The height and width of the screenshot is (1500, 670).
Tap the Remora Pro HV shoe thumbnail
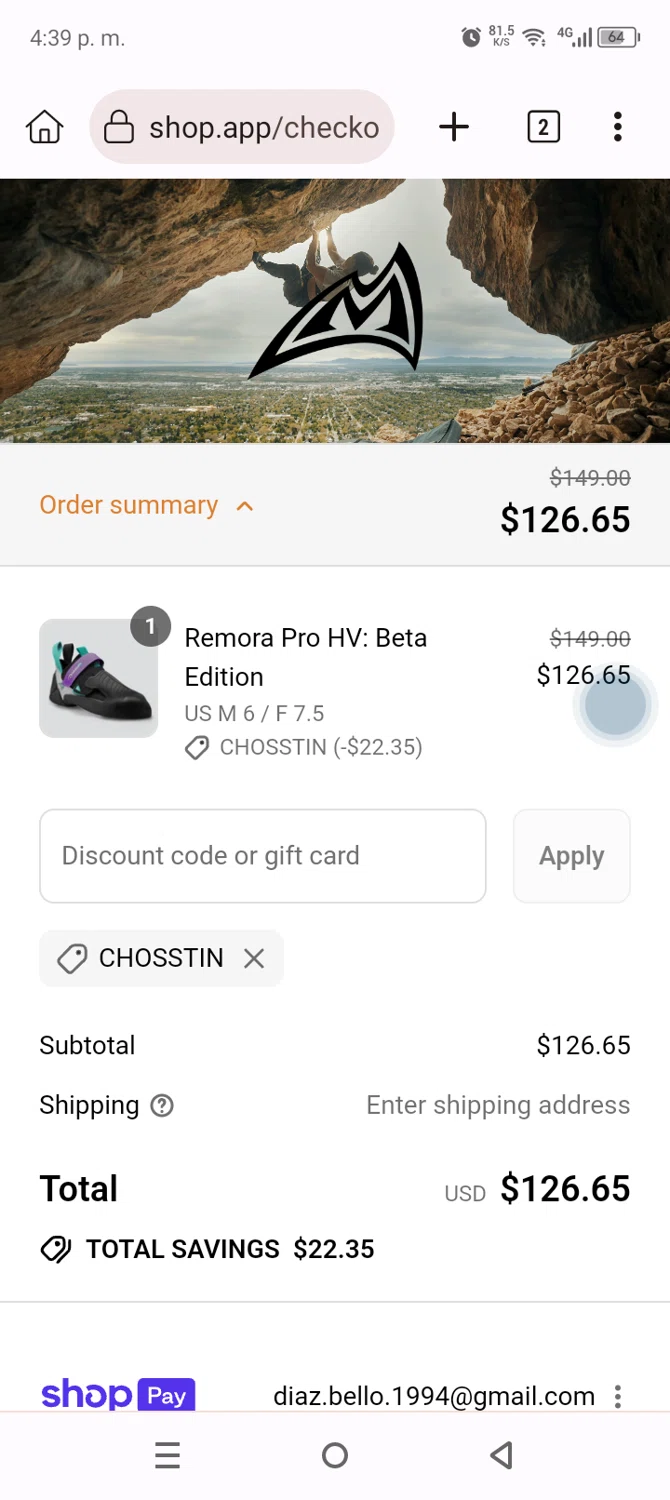coord(98,678)
